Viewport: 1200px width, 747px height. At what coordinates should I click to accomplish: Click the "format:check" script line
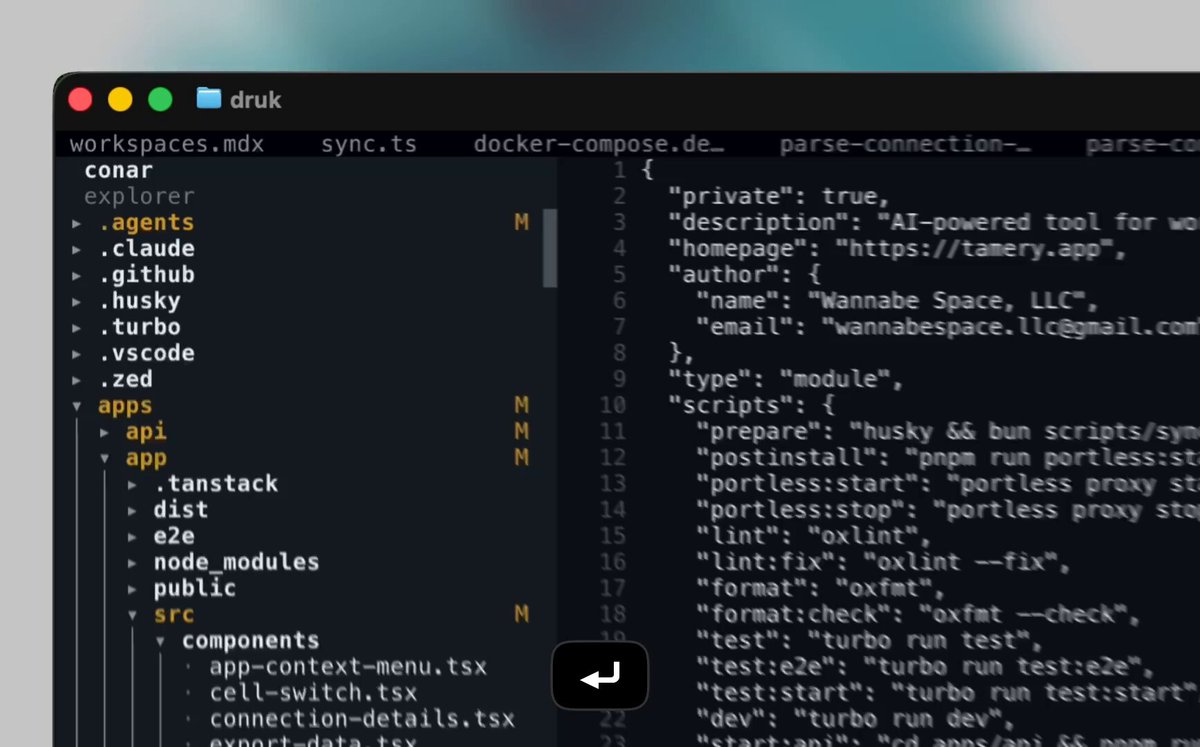pyautogui.click(x=918, y=615)
